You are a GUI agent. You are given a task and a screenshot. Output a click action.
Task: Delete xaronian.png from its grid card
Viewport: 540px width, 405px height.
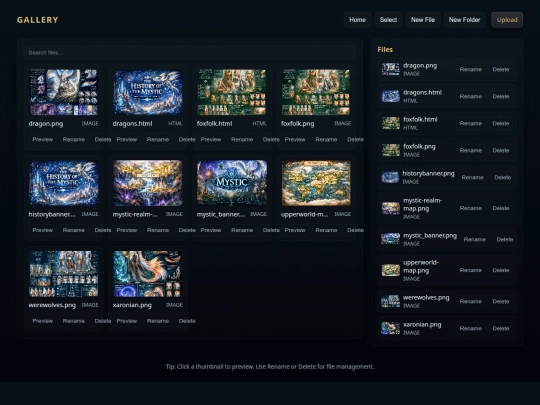pyautogui.click(x=187, y=321)
